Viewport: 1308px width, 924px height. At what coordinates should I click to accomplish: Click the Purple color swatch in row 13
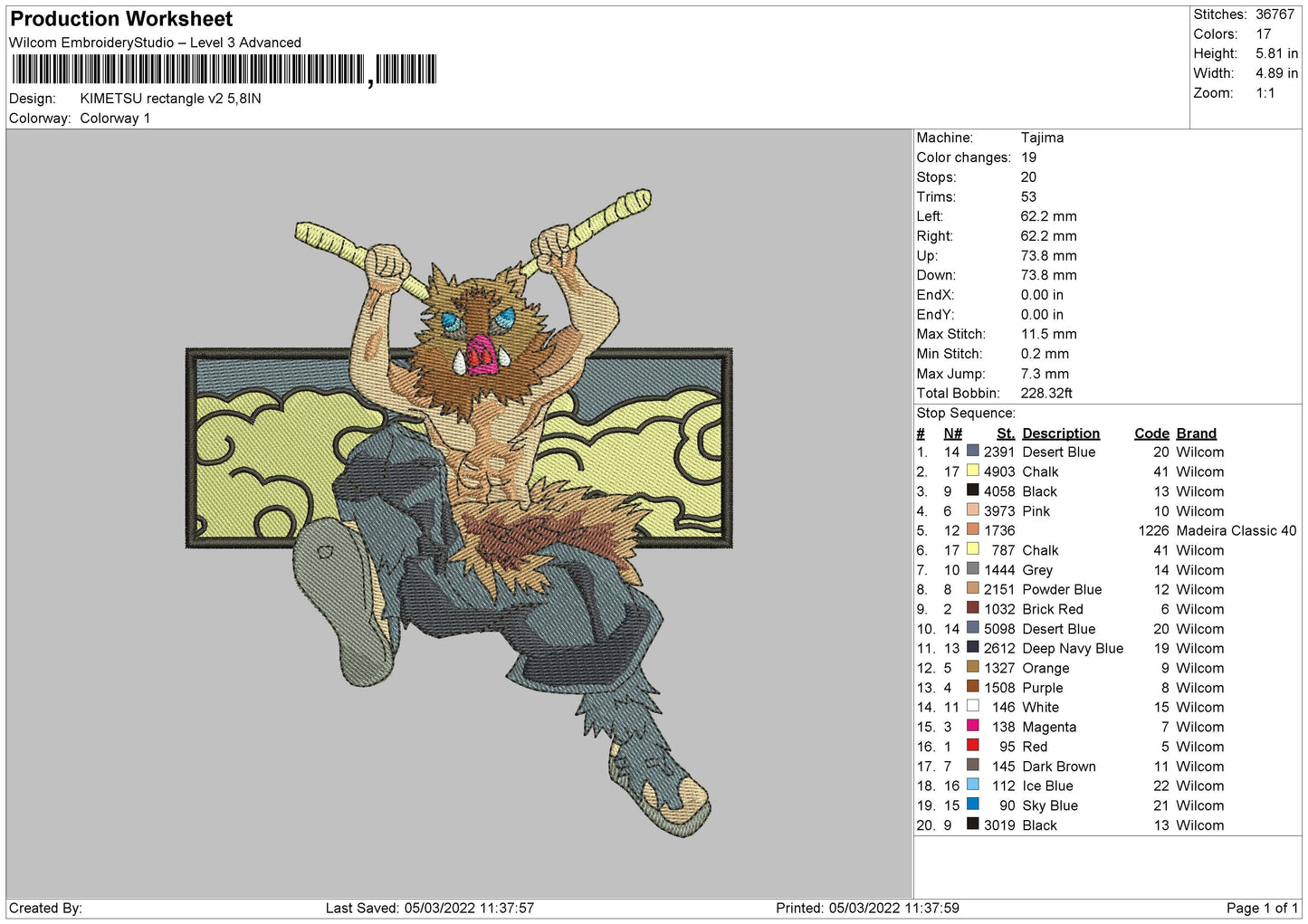(973, 687)
